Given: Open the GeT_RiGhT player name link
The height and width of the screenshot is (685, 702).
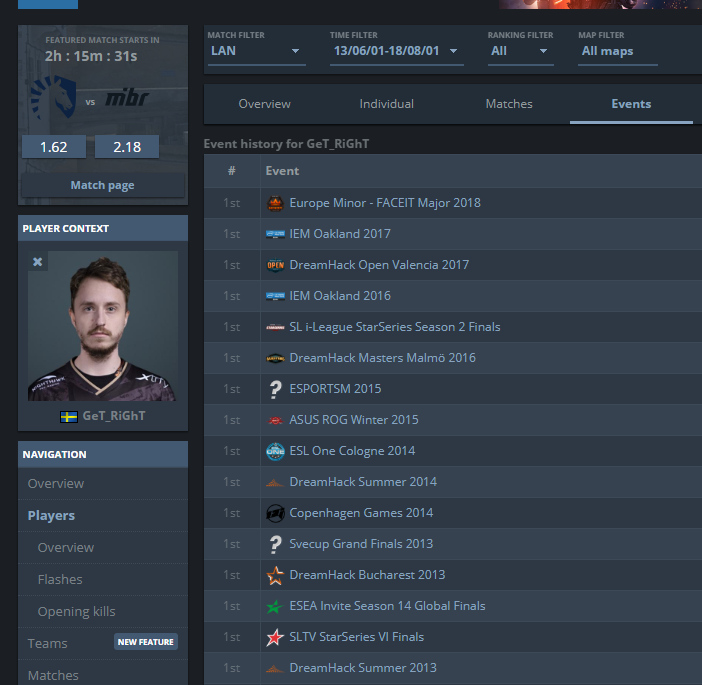Looking at the screenshot, I should click(x=114, y=416).
